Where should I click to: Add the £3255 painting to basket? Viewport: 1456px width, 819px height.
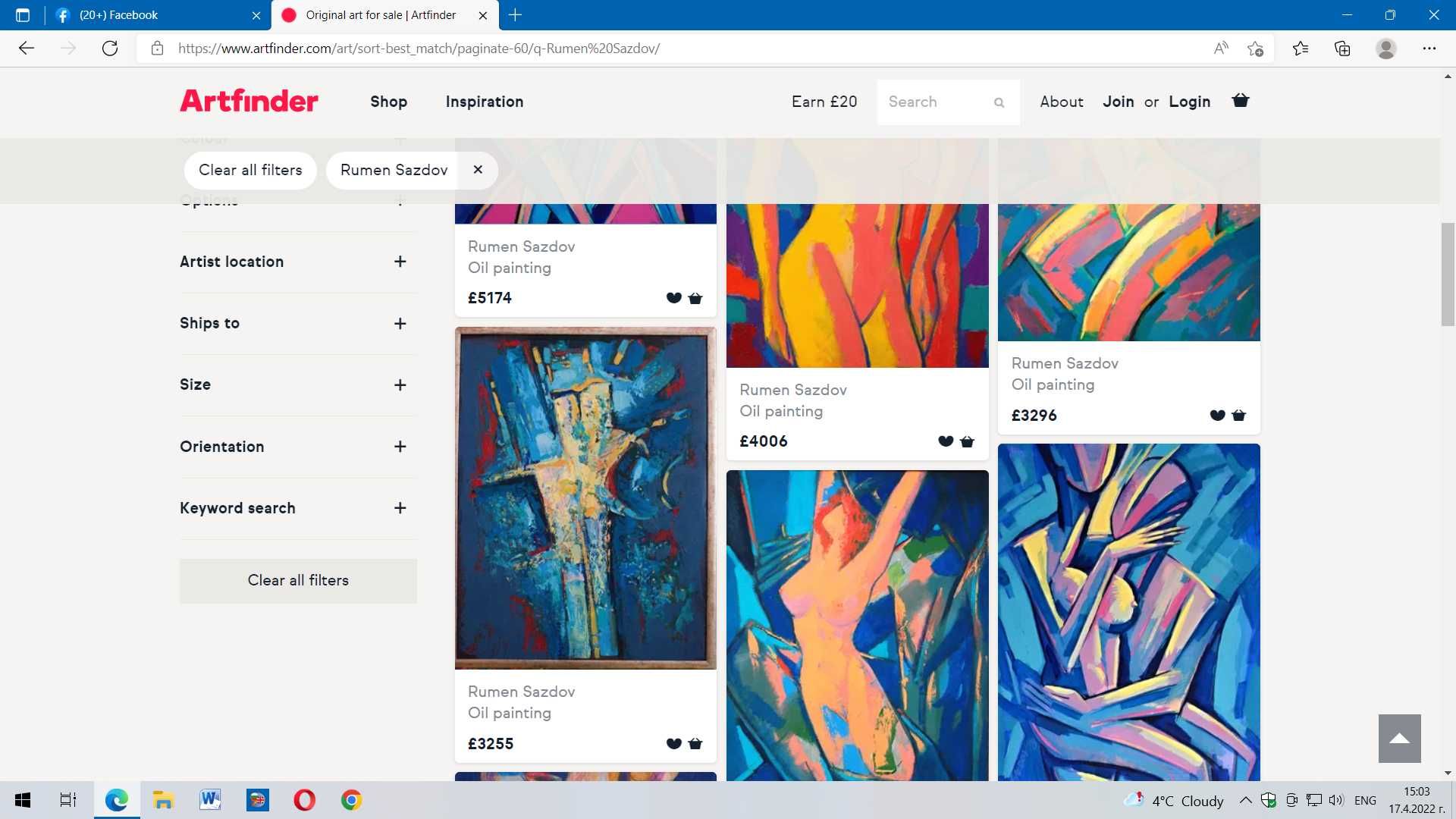click(695, 743)
